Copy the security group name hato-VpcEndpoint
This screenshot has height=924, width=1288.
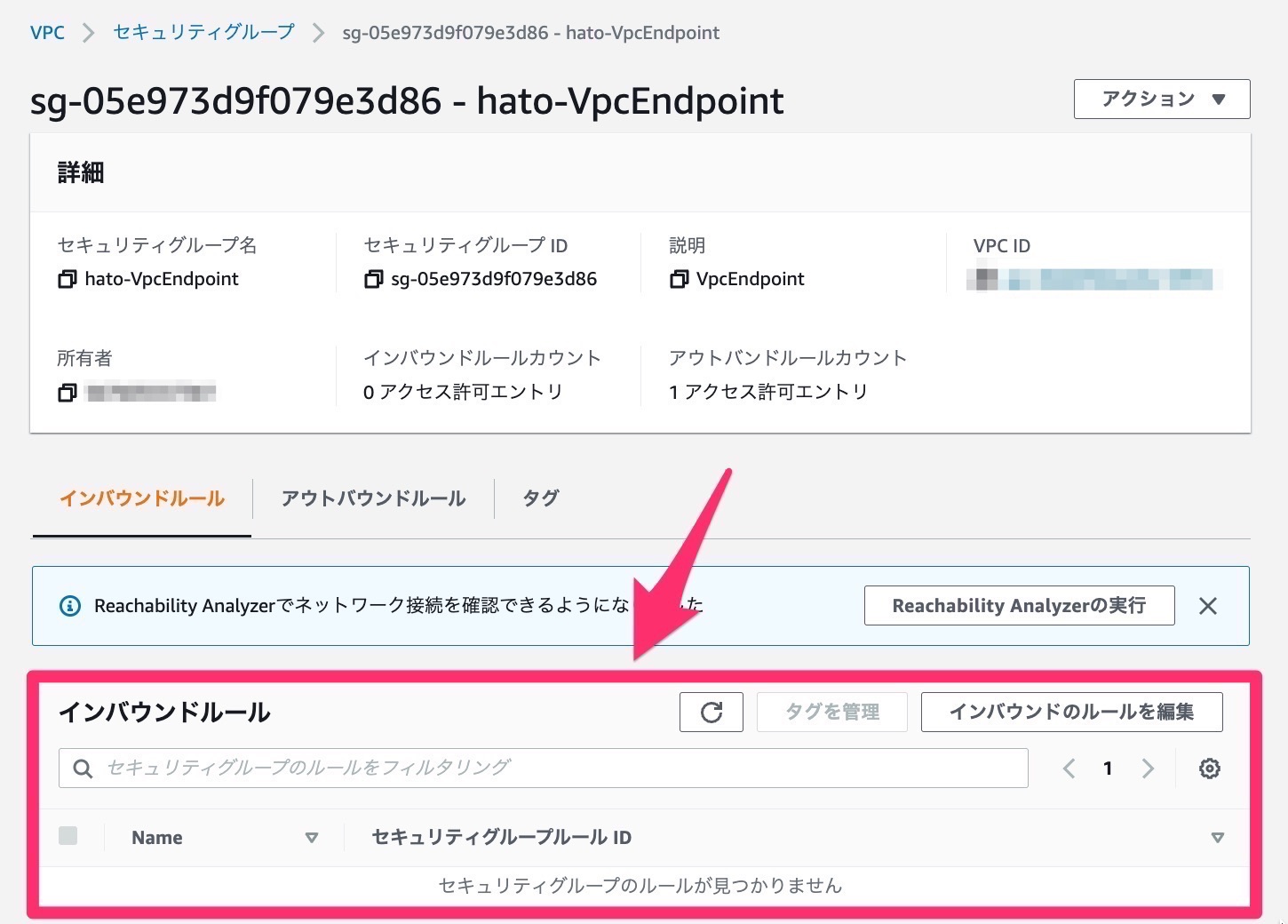[68, 279]
